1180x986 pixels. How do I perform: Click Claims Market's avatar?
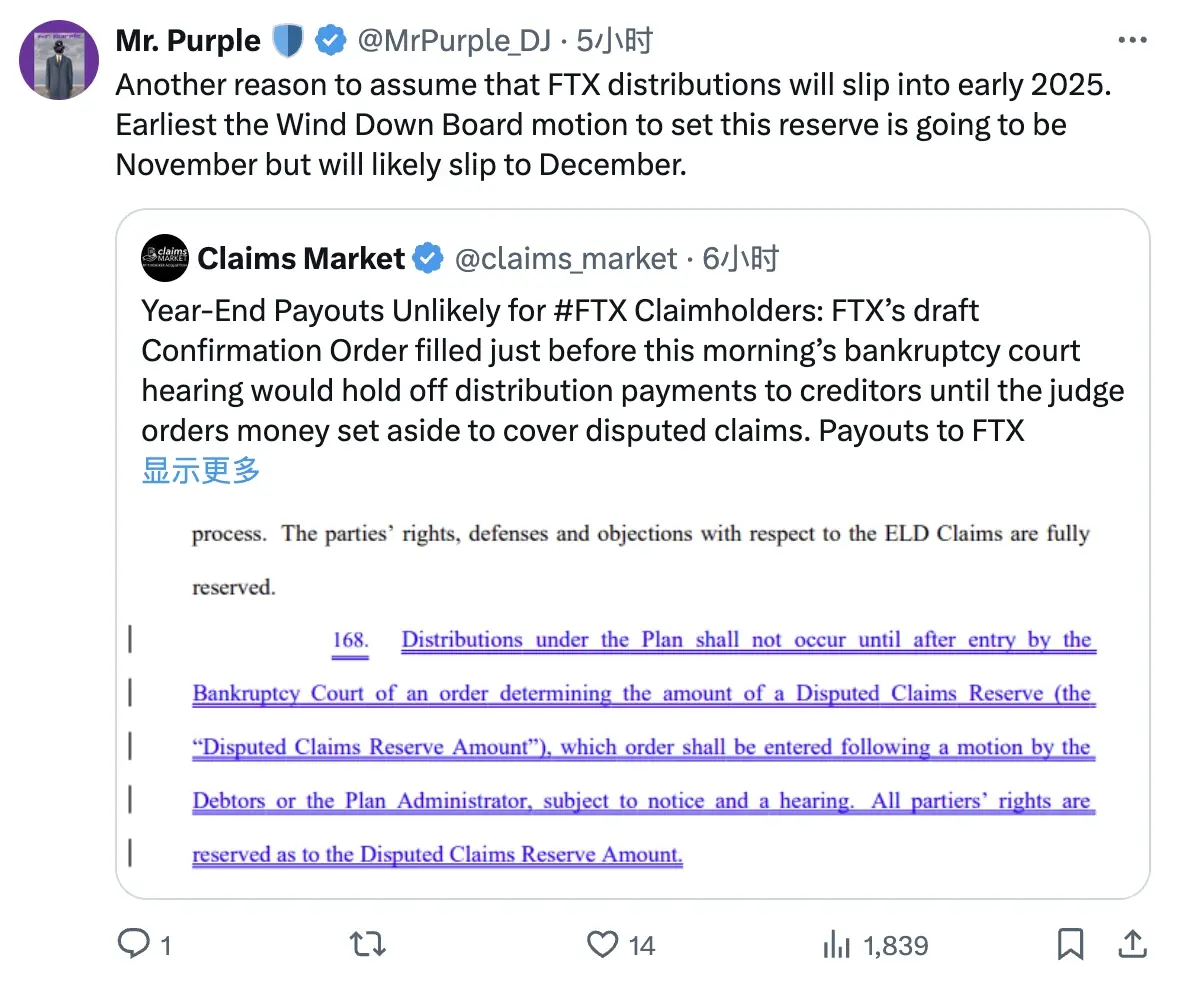[x=165, y=257]
